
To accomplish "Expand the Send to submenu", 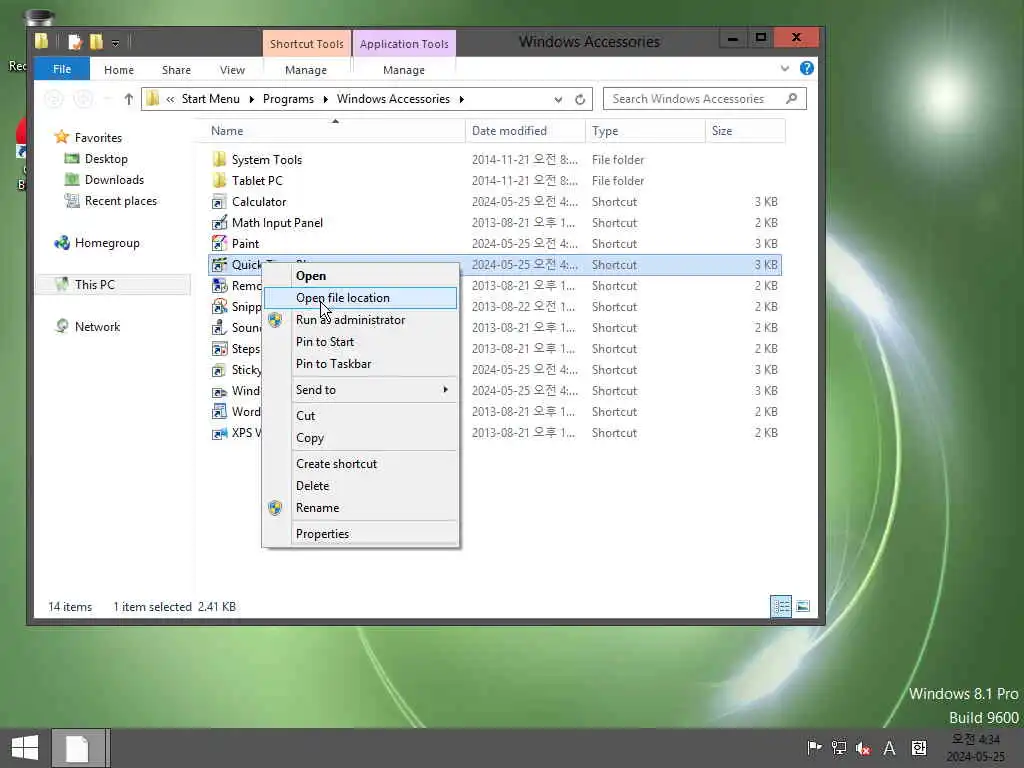I will [445, 389].
